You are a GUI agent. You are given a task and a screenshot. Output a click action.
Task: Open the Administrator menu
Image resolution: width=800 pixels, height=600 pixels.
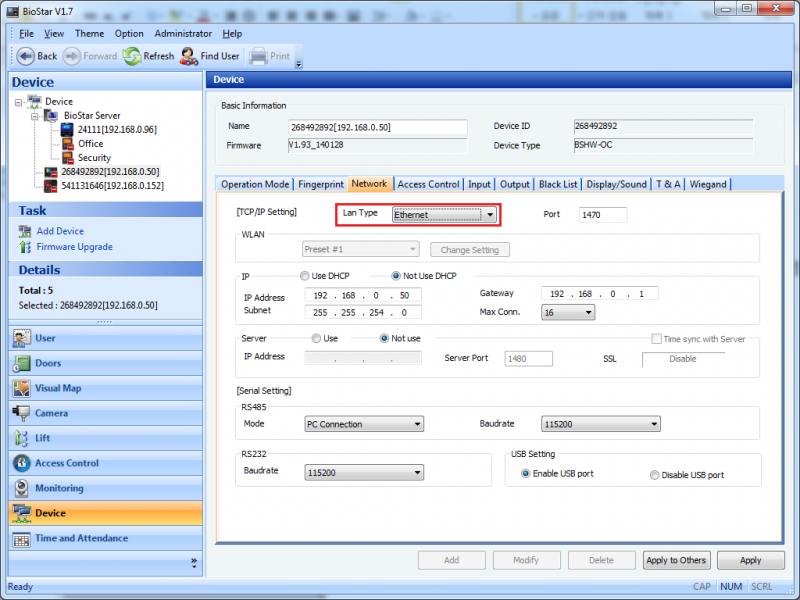click(183, 33)
